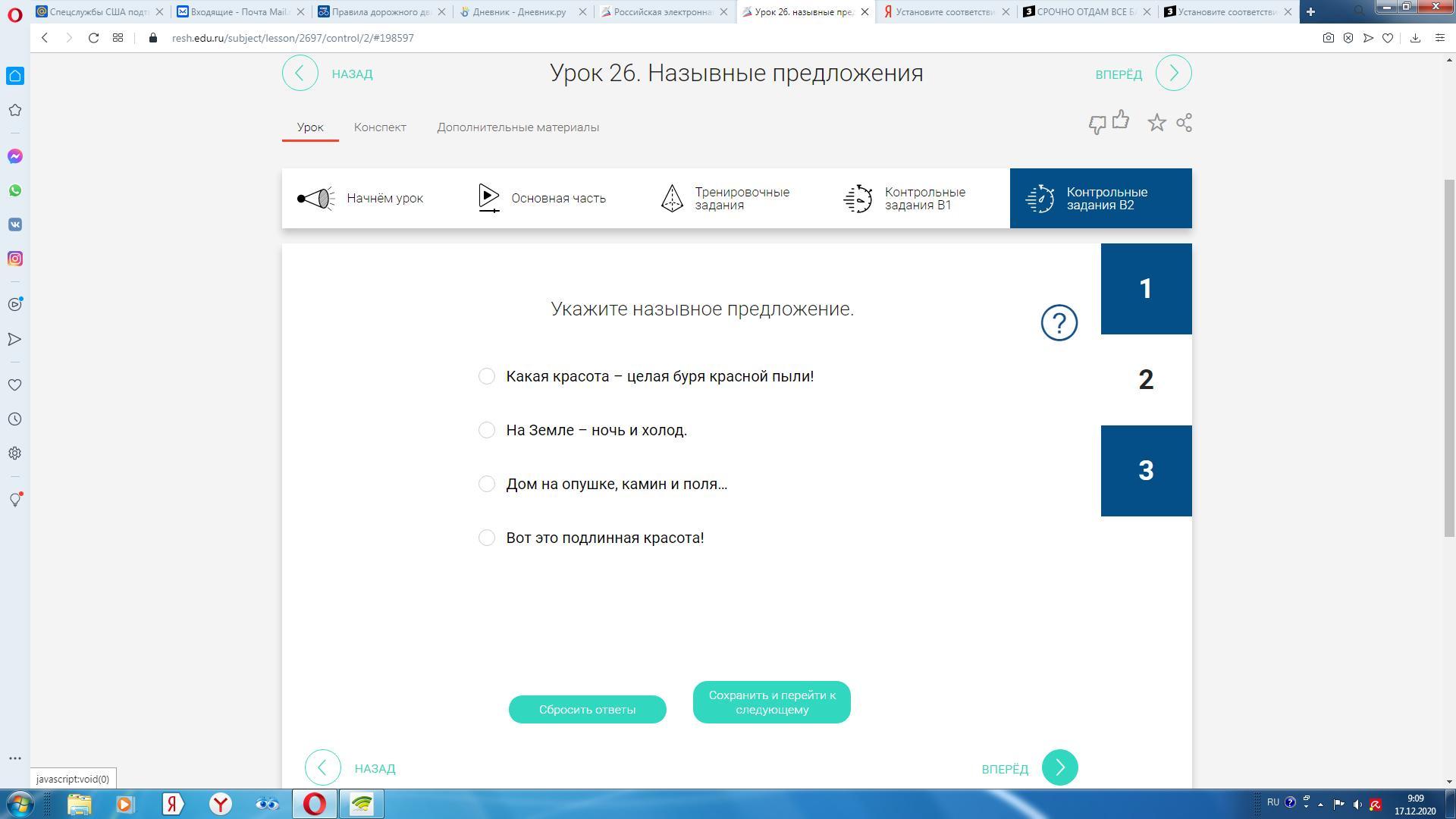Switch to the Конспект tab
Screen dimensions: 1456x819
click(380, 127)
